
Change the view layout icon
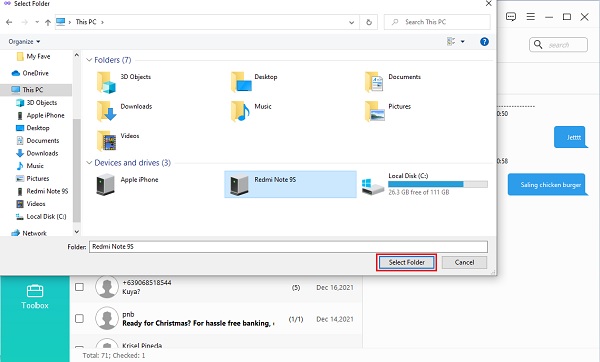(x=451, y=41)
